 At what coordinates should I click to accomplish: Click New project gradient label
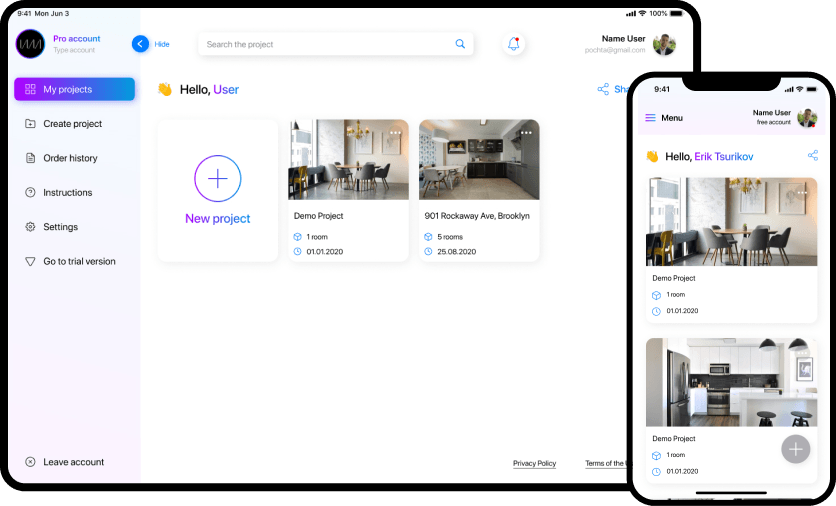point(218,219)
